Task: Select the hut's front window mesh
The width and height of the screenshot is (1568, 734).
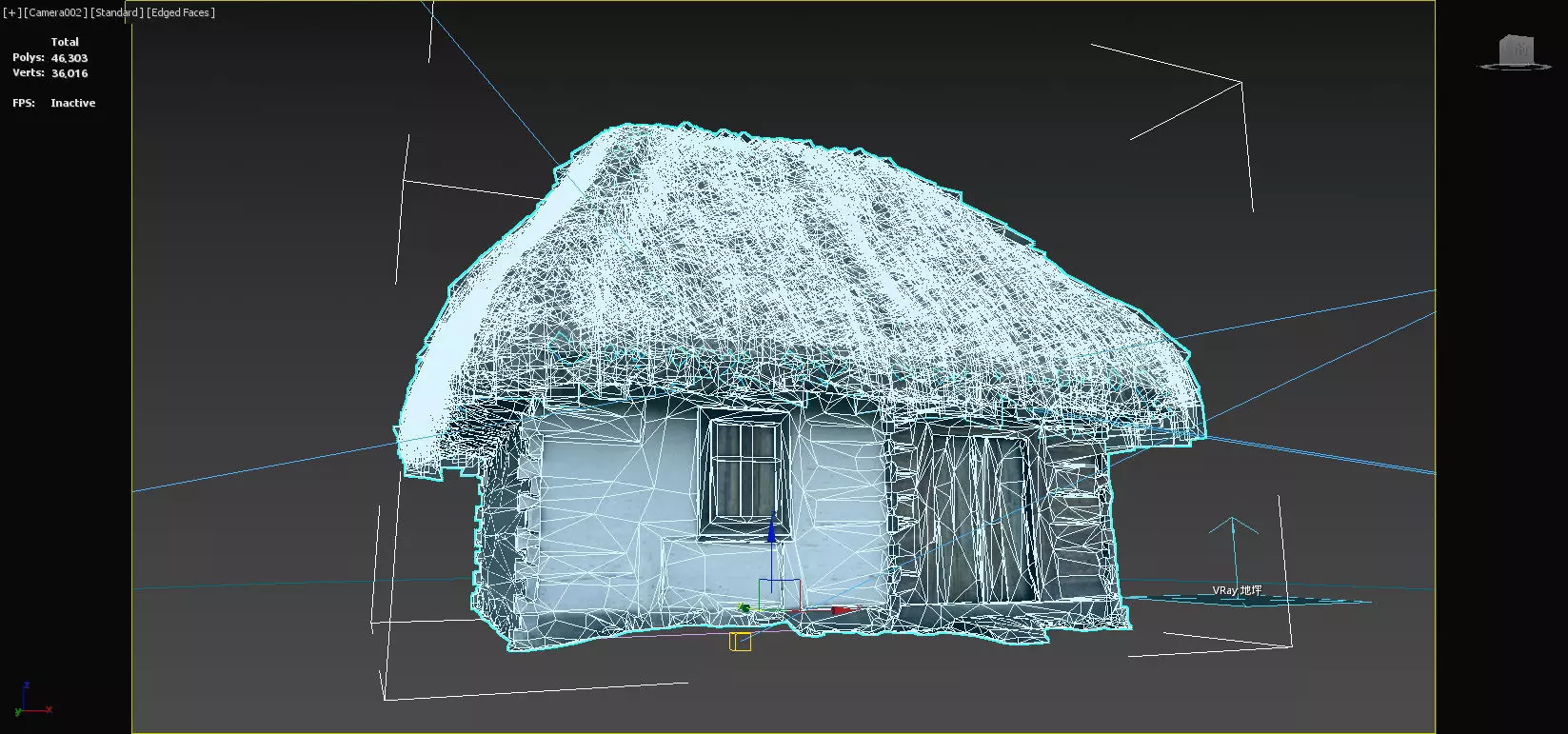Action: (x=744, y=473)
